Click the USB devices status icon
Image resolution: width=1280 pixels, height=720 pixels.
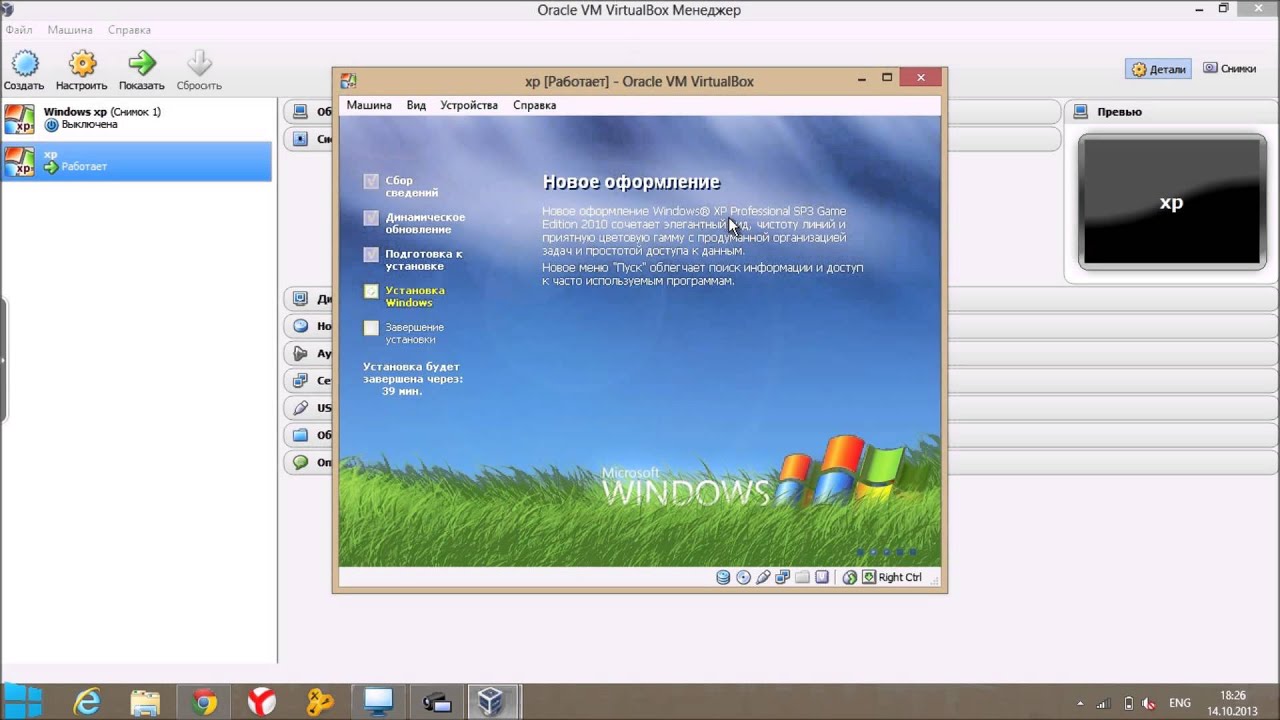click(x=763, y=577)
